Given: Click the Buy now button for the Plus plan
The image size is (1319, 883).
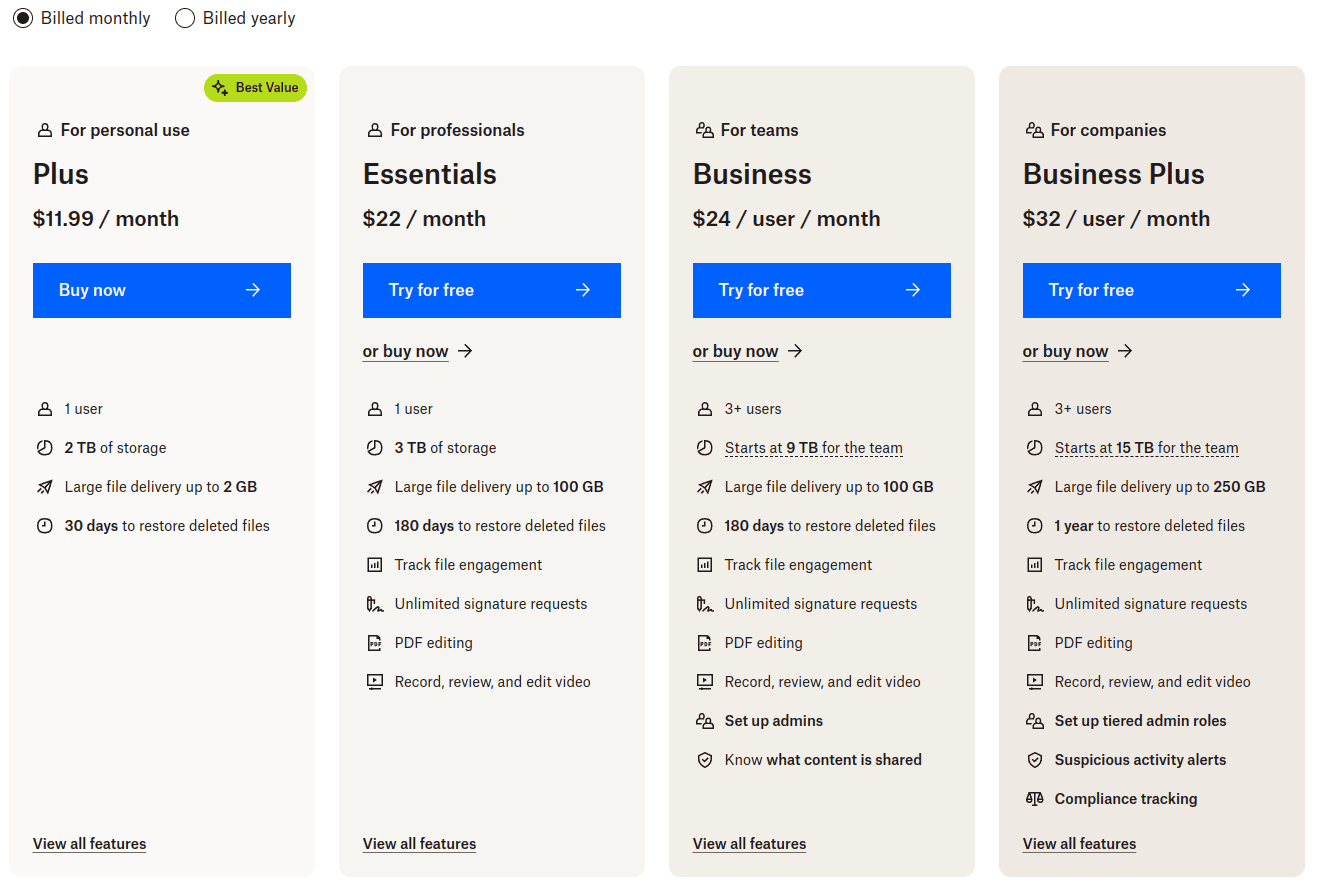Looking at the screenshot, I should click(x=161, y=290).
